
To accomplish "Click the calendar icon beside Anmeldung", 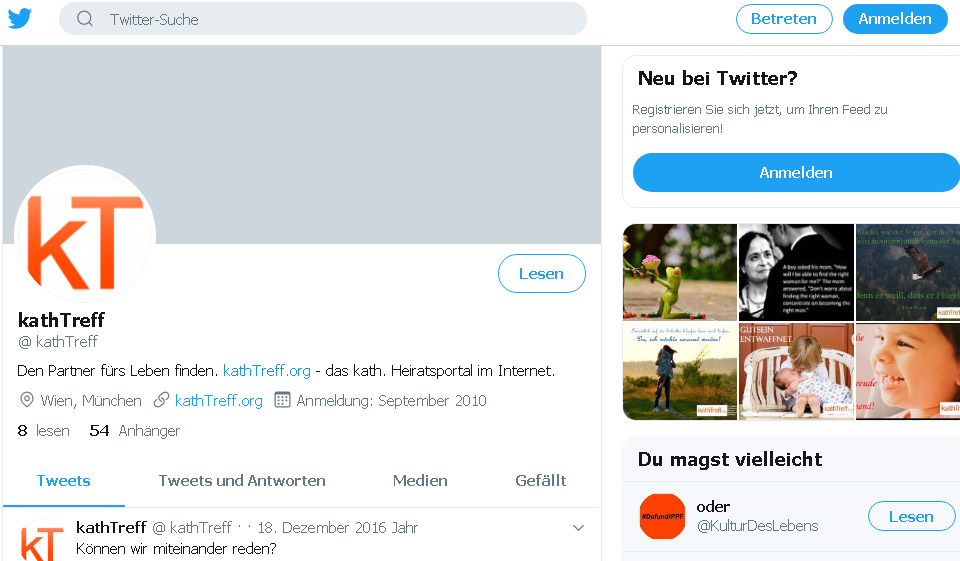I will (282, 400).
